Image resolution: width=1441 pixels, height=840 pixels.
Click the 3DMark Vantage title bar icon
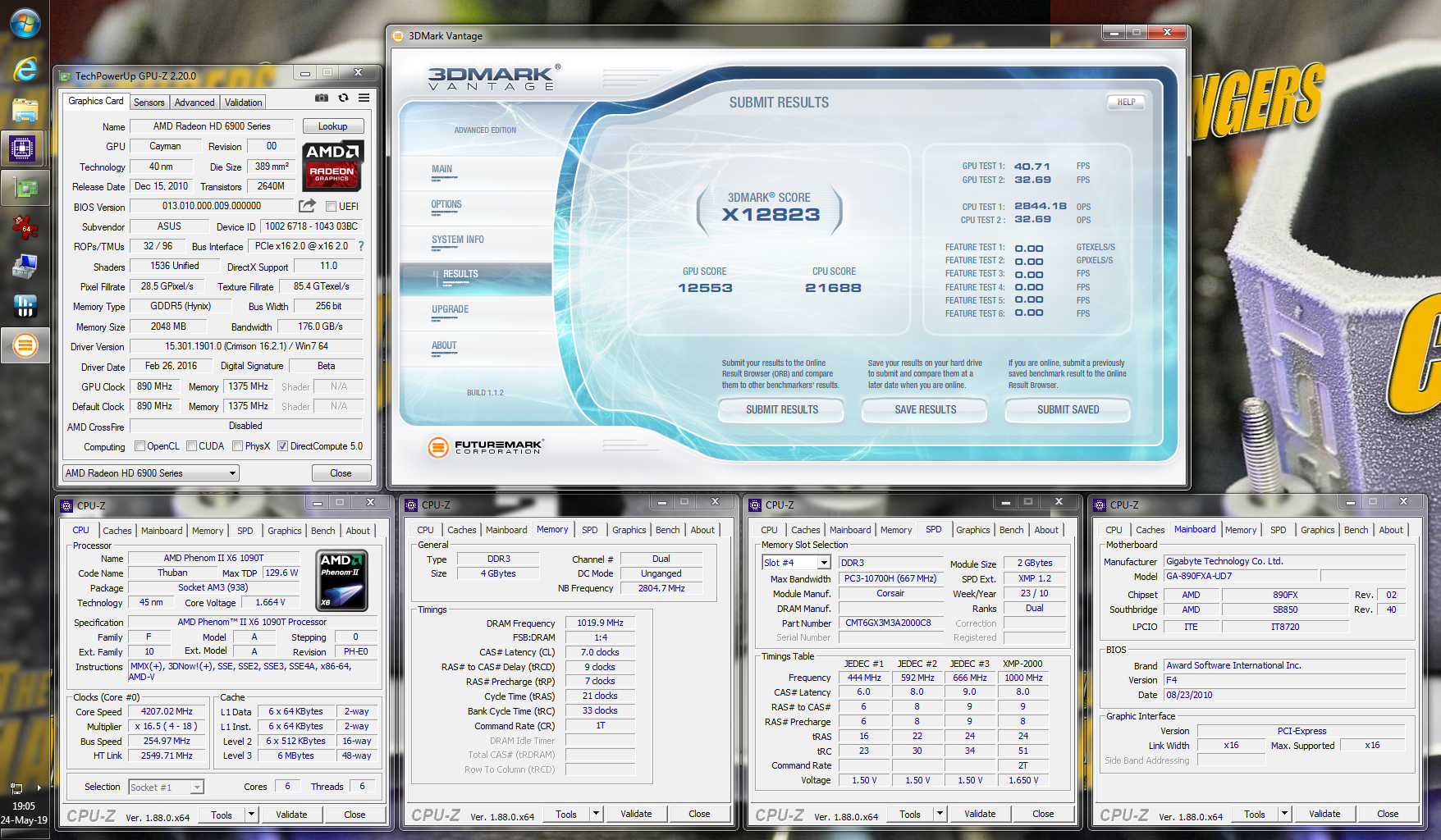pos(398,36)
